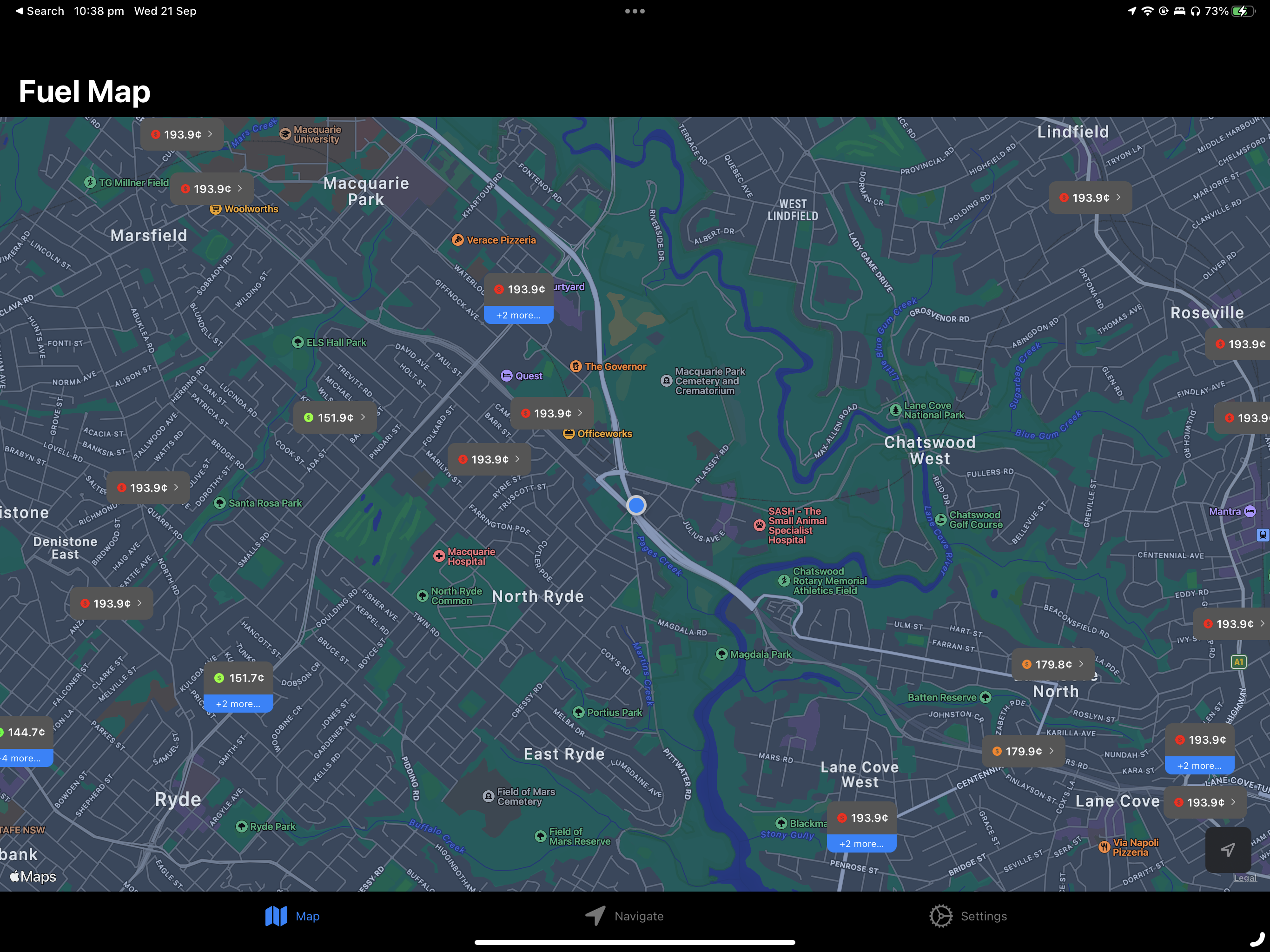Tap the Marsfield suburb label

(x=149, y=235)
